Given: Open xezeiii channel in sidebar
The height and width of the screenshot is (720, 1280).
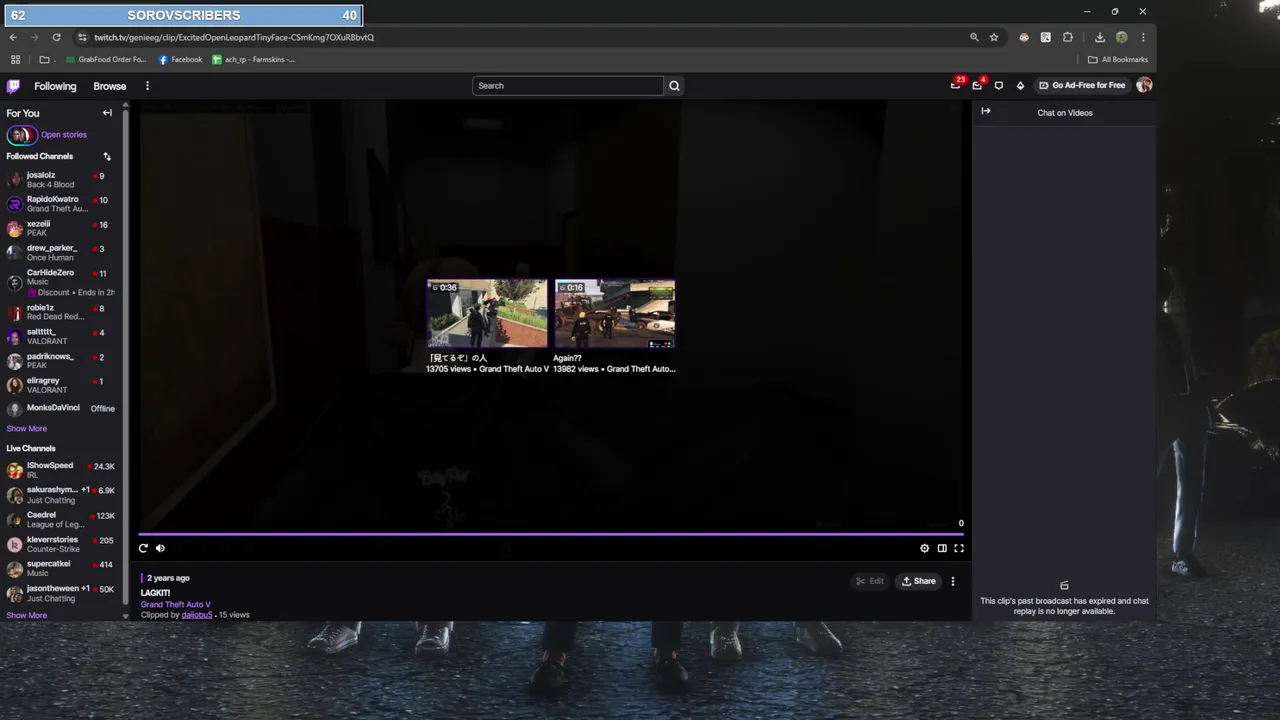Looking at the screenshot, I should click(x=60, y=228).
